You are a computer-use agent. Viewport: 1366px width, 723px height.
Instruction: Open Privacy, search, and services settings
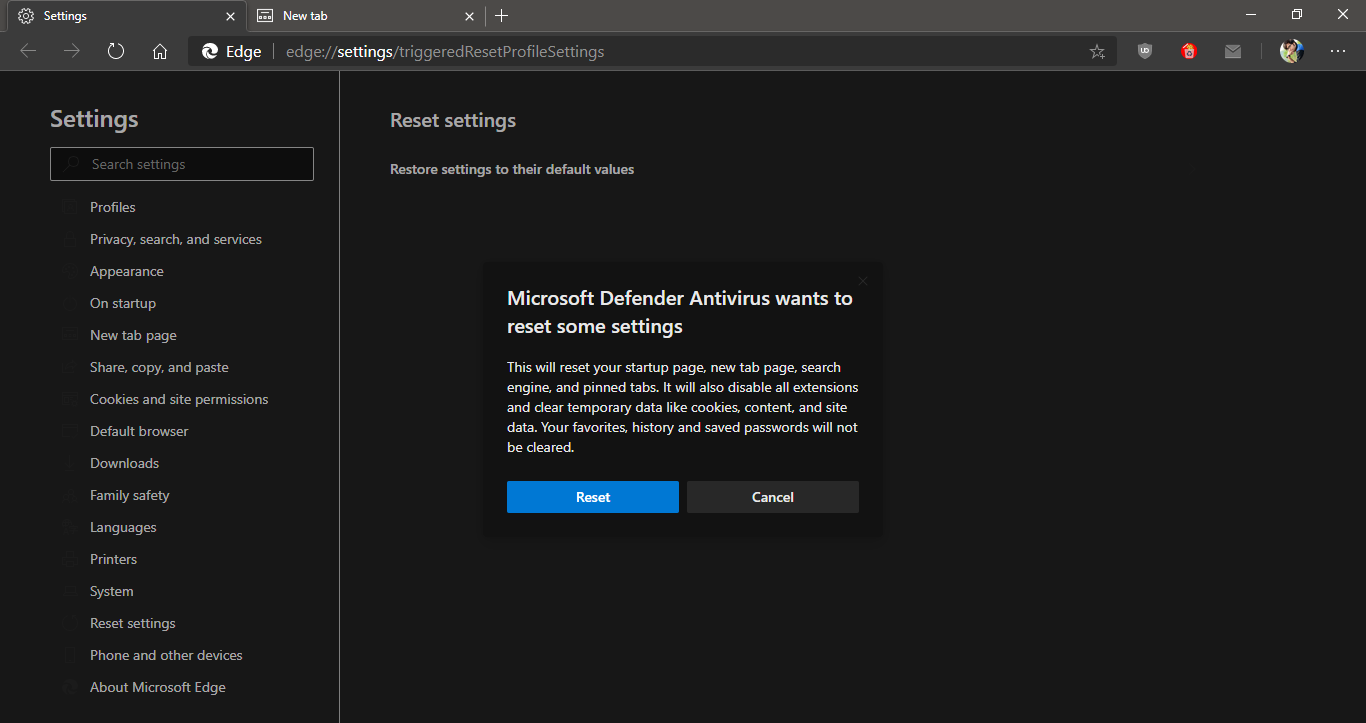tap(176, 239)
